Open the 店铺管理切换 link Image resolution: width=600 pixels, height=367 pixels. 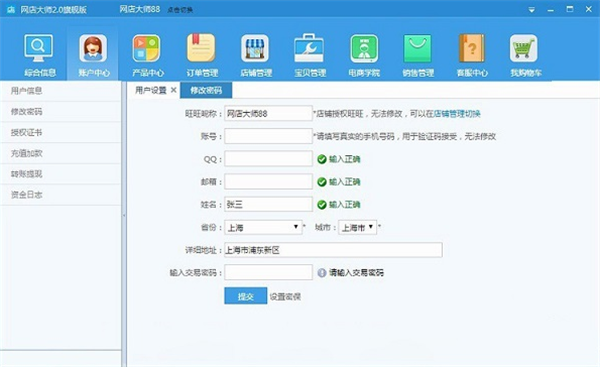[x=457, y=114]
